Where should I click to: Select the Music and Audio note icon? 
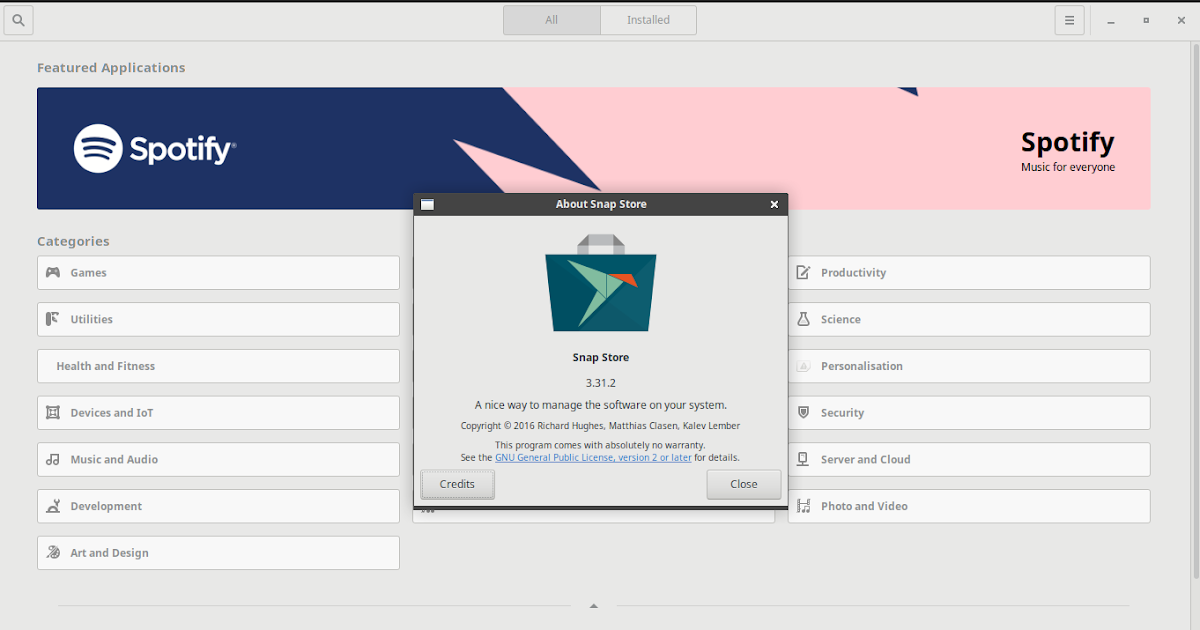click(x=53, y=459)
